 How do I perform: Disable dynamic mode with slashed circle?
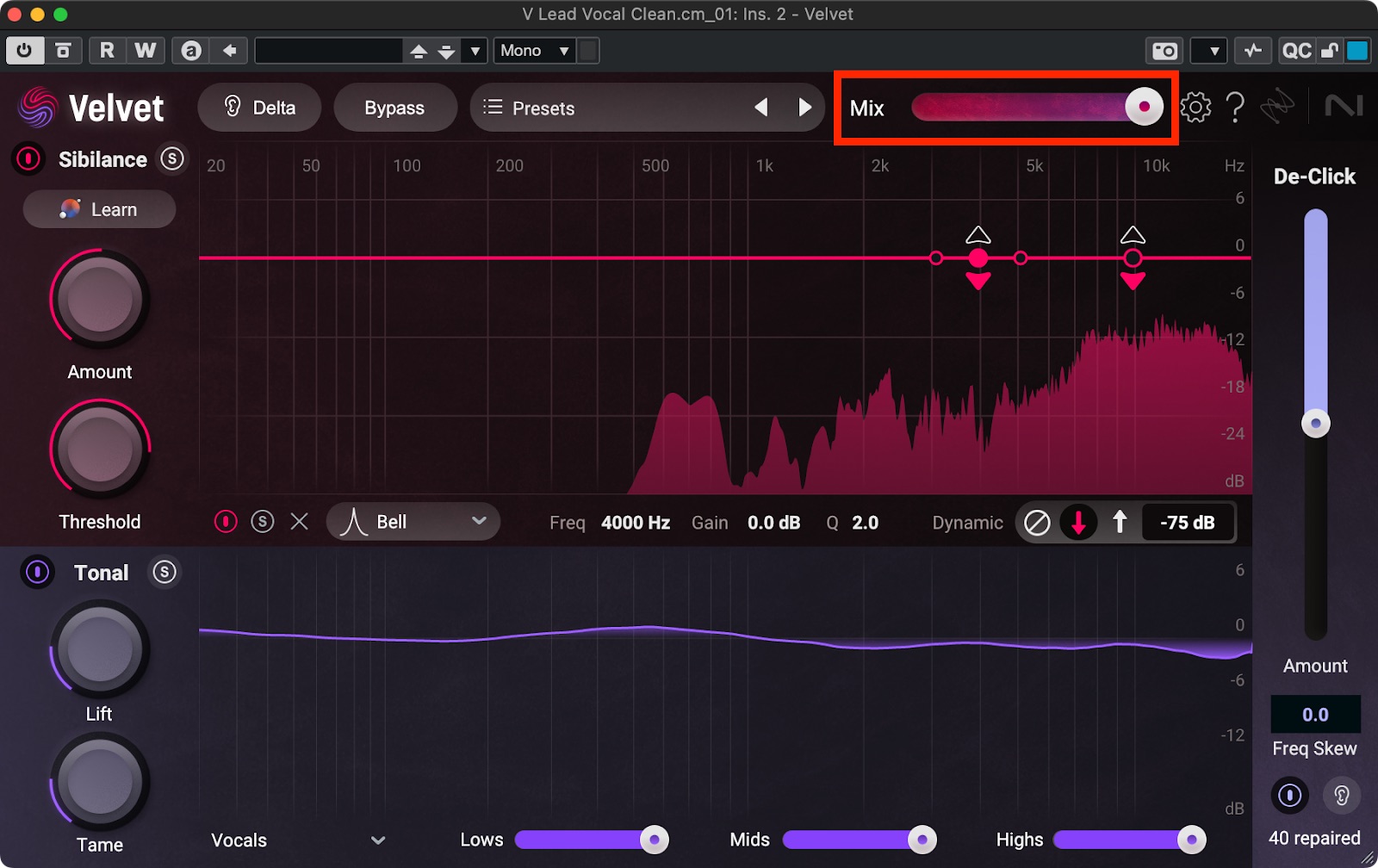point(1037,522)
